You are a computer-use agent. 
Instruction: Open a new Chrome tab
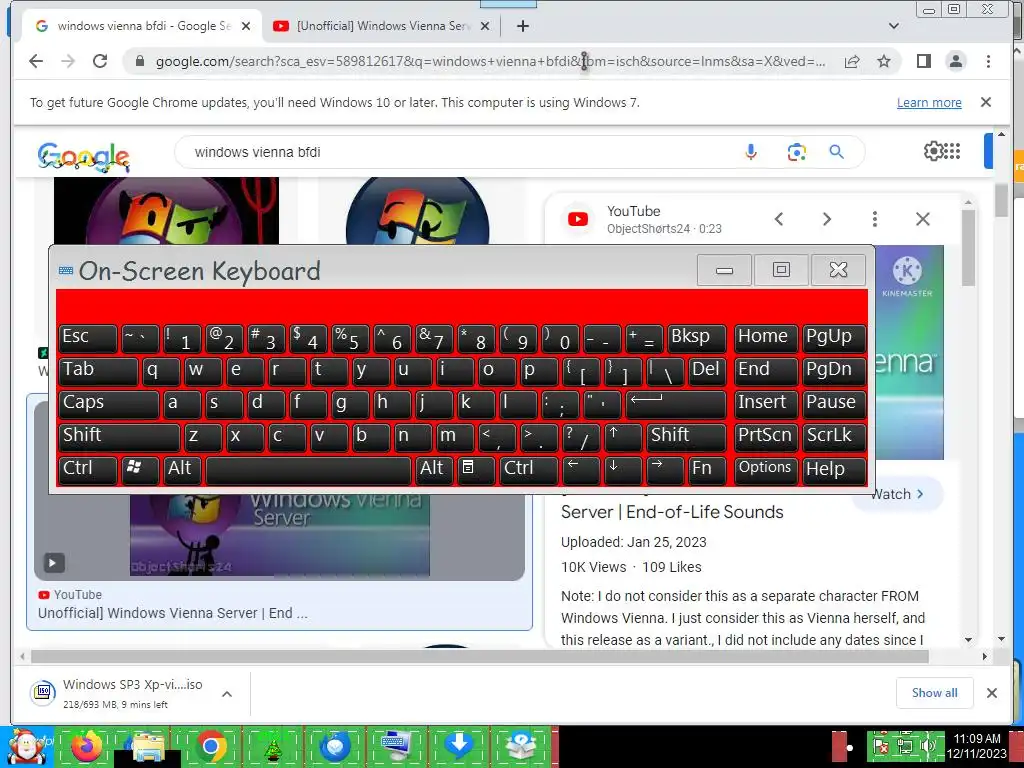point(522,26)
